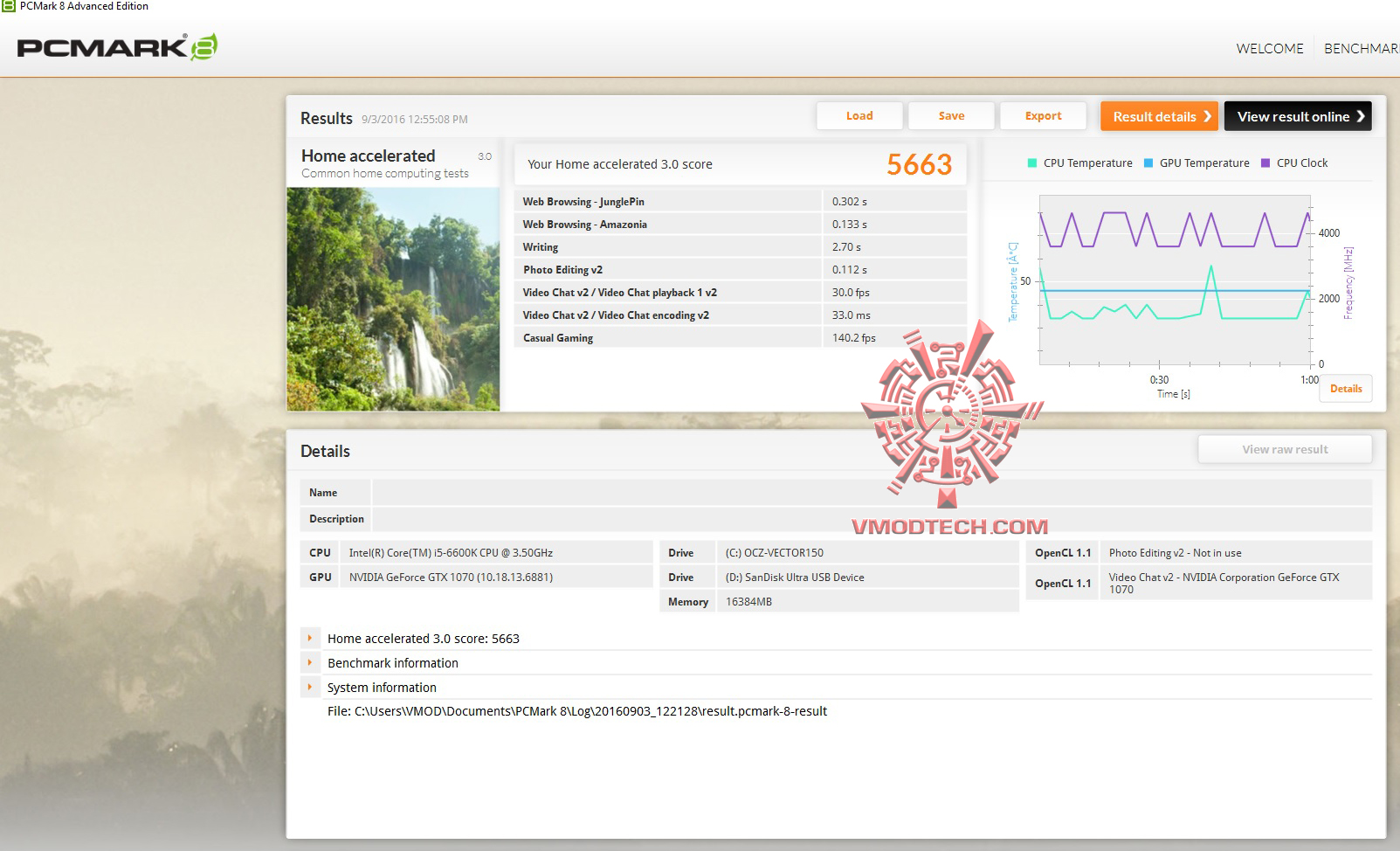The width and height of the screenshot is (1400, 851).
Task: Click the PCMark 8 icon in the title bar
Action: pyautogui.click(x=8, y=6)
